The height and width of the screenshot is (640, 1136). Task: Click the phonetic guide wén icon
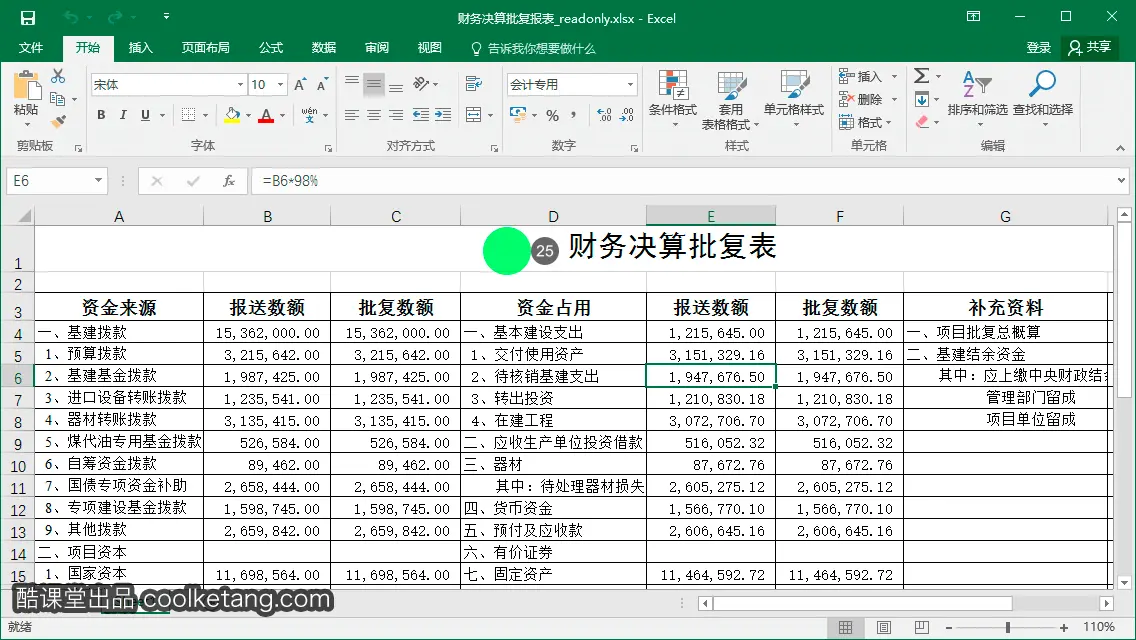point(309,115)
